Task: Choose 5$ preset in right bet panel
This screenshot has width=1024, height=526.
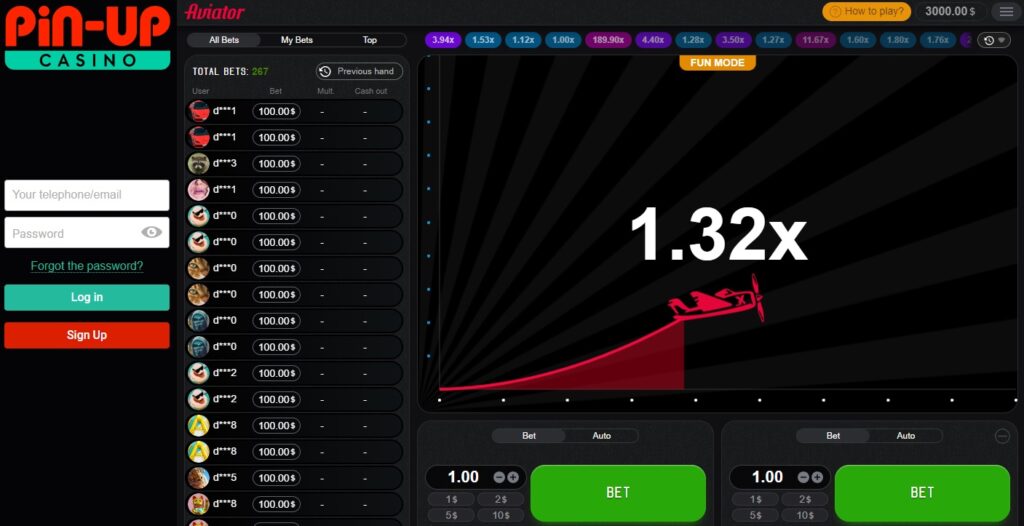Action: 756,516
